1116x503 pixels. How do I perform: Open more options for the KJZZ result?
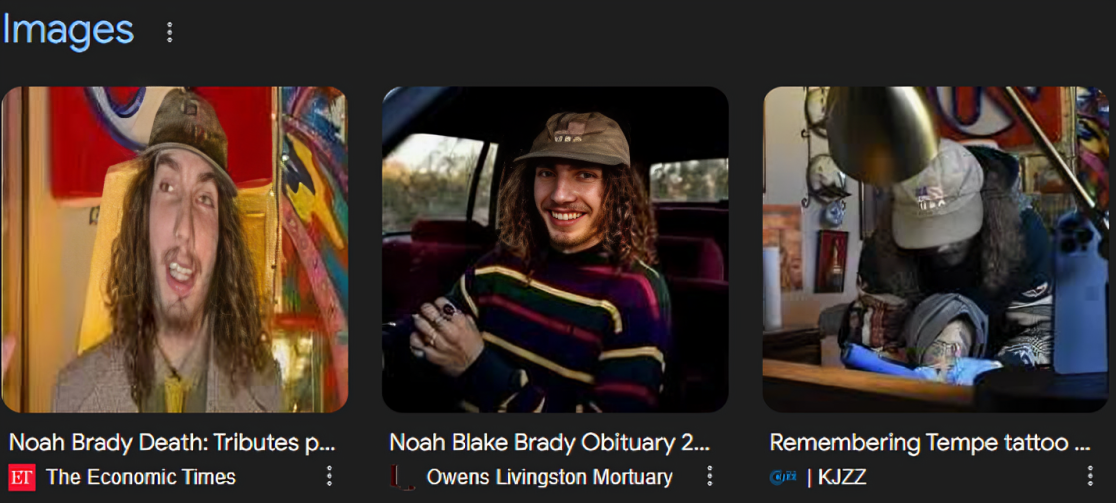(x=1090, y=476)
